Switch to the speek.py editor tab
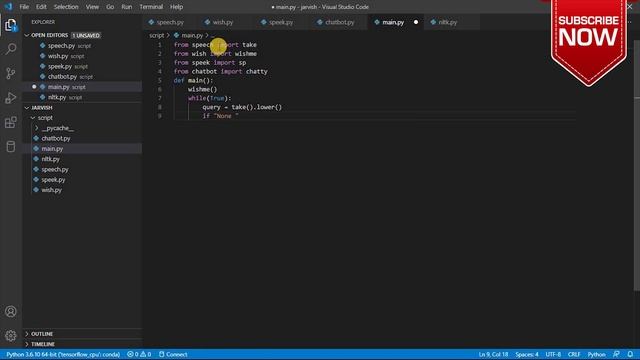Screen dimensions: 640x360 point(281,22)
